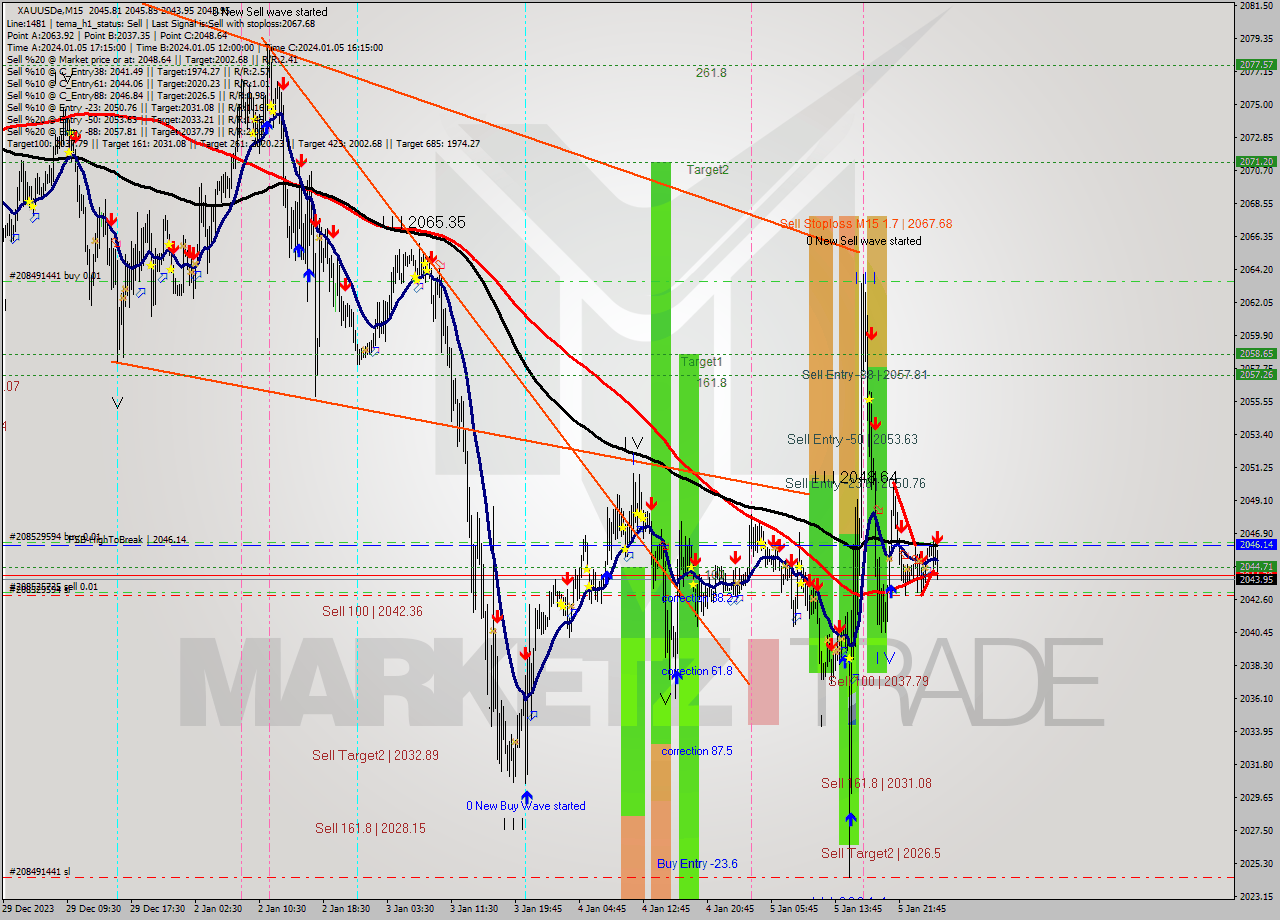Select the green 2077.57 price axis tag
Viewport: 1280px width, 920px height.
tap(1256, 65)
